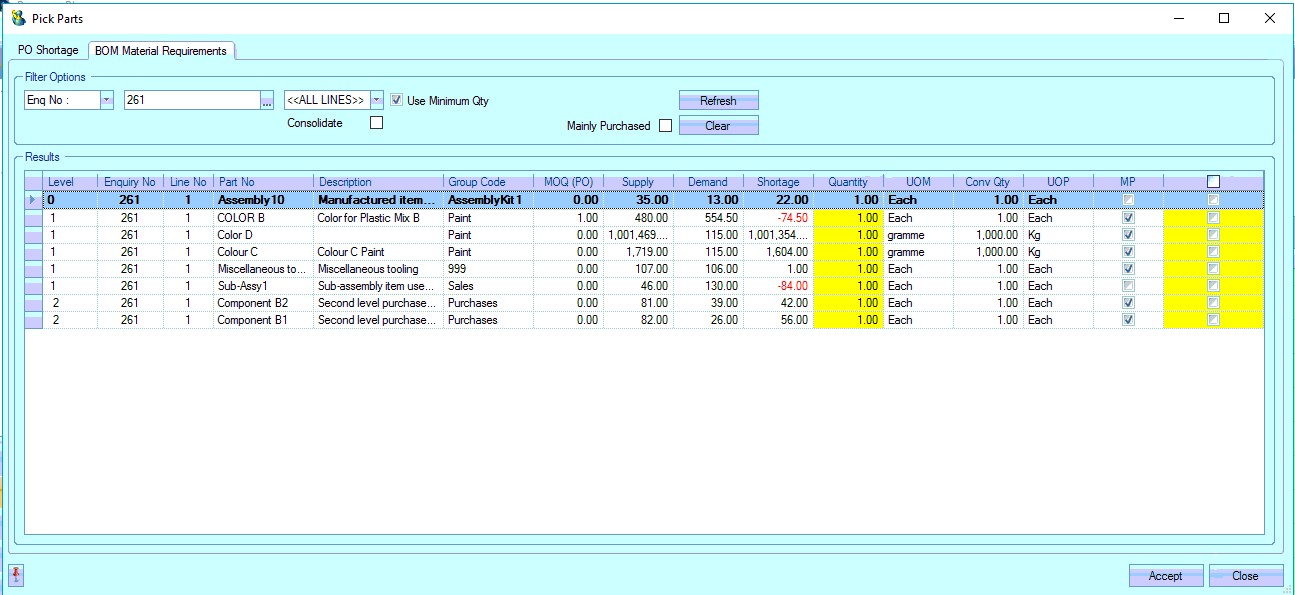This screenshot has width=1295, height=595.
Task: Switch to the PO Shortage tab
Action: 48,50
